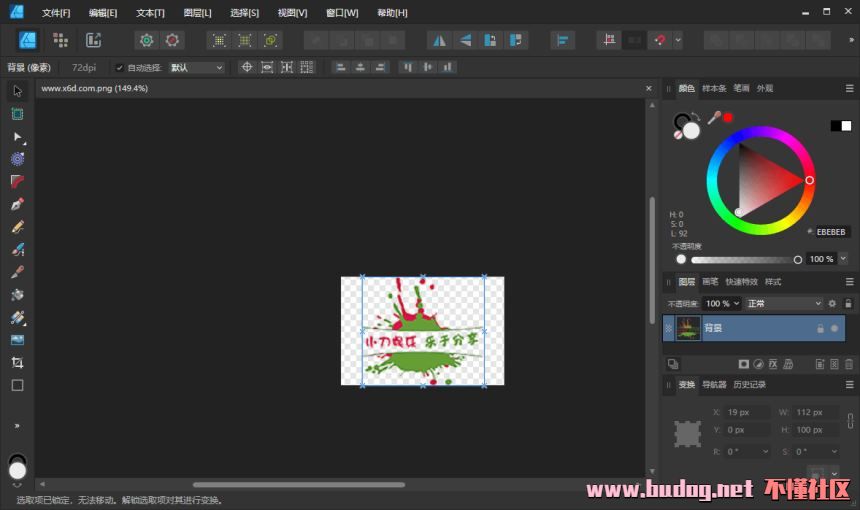
Task: Click the snapping magnet icon
Action: click(x=659, y=40)
